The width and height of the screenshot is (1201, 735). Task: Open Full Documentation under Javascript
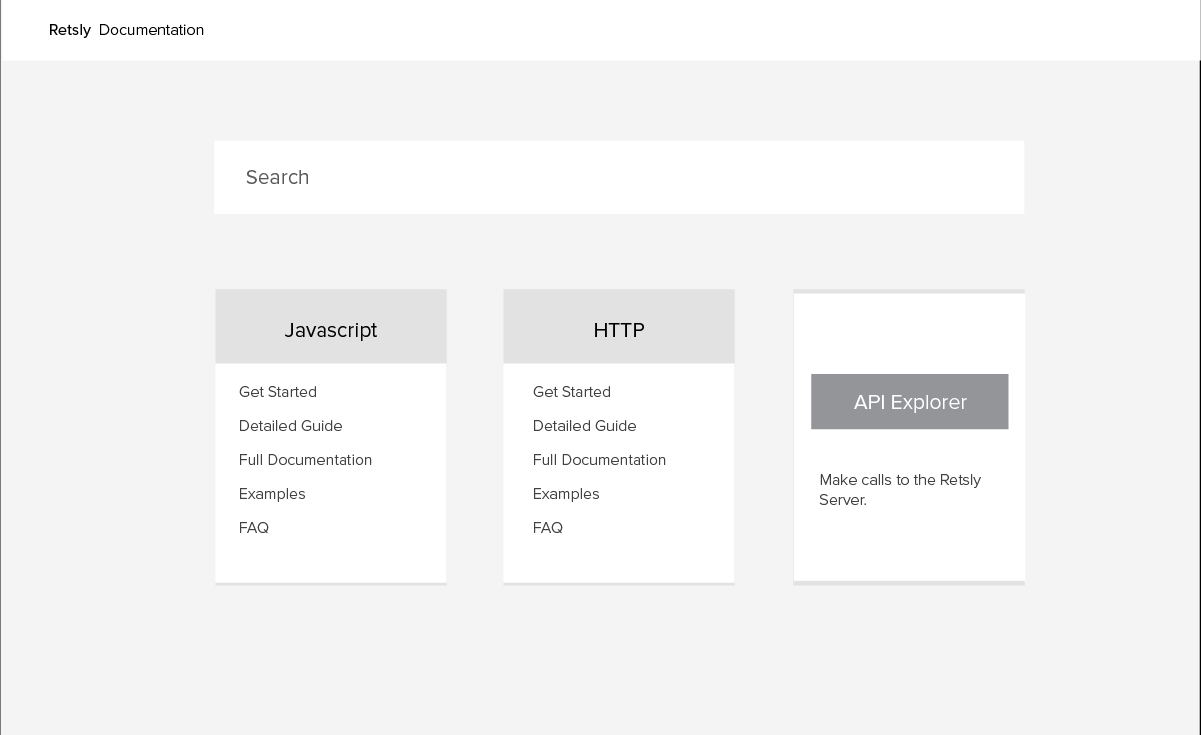click(305, 460)
